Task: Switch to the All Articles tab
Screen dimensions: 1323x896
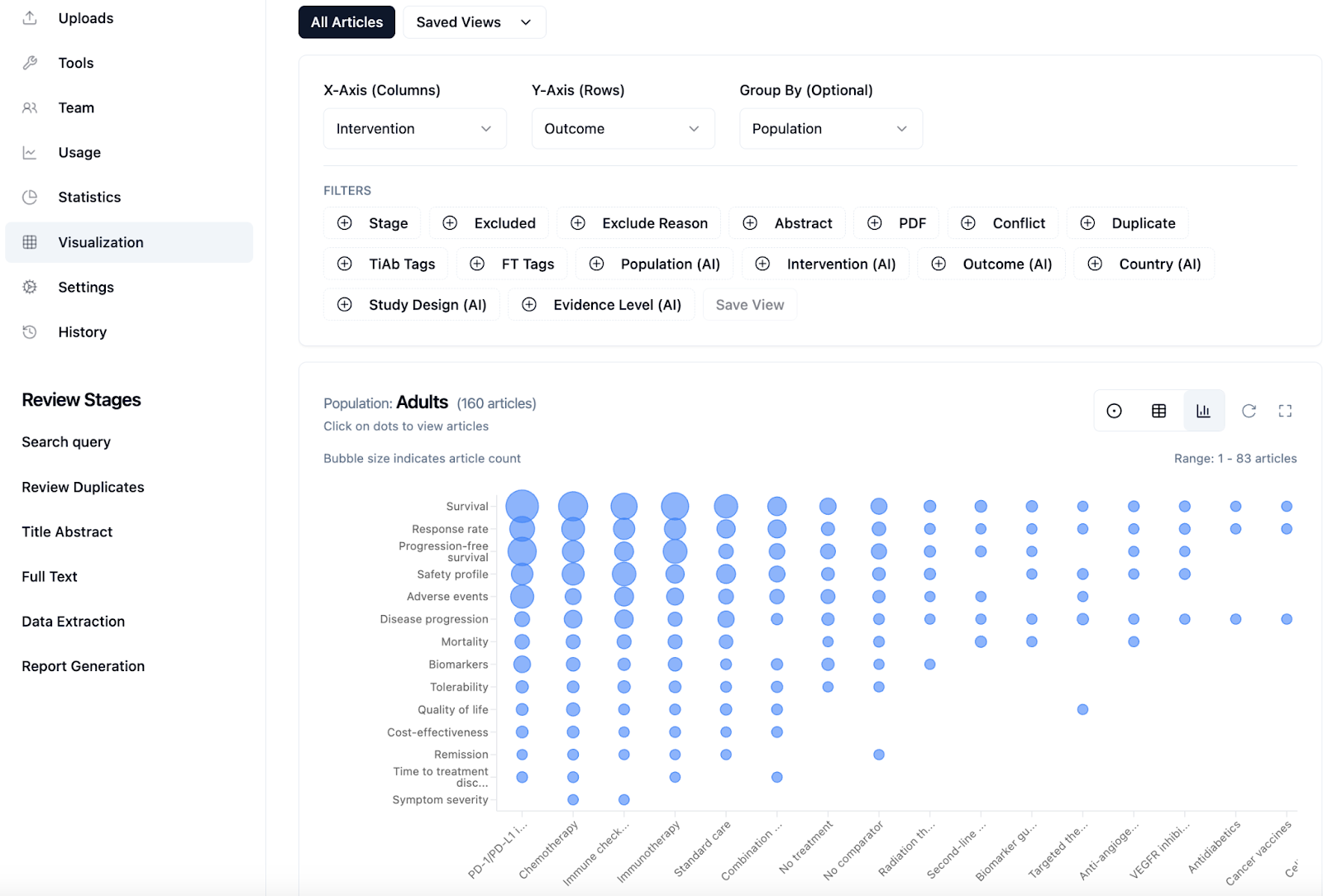Action: 346,22
